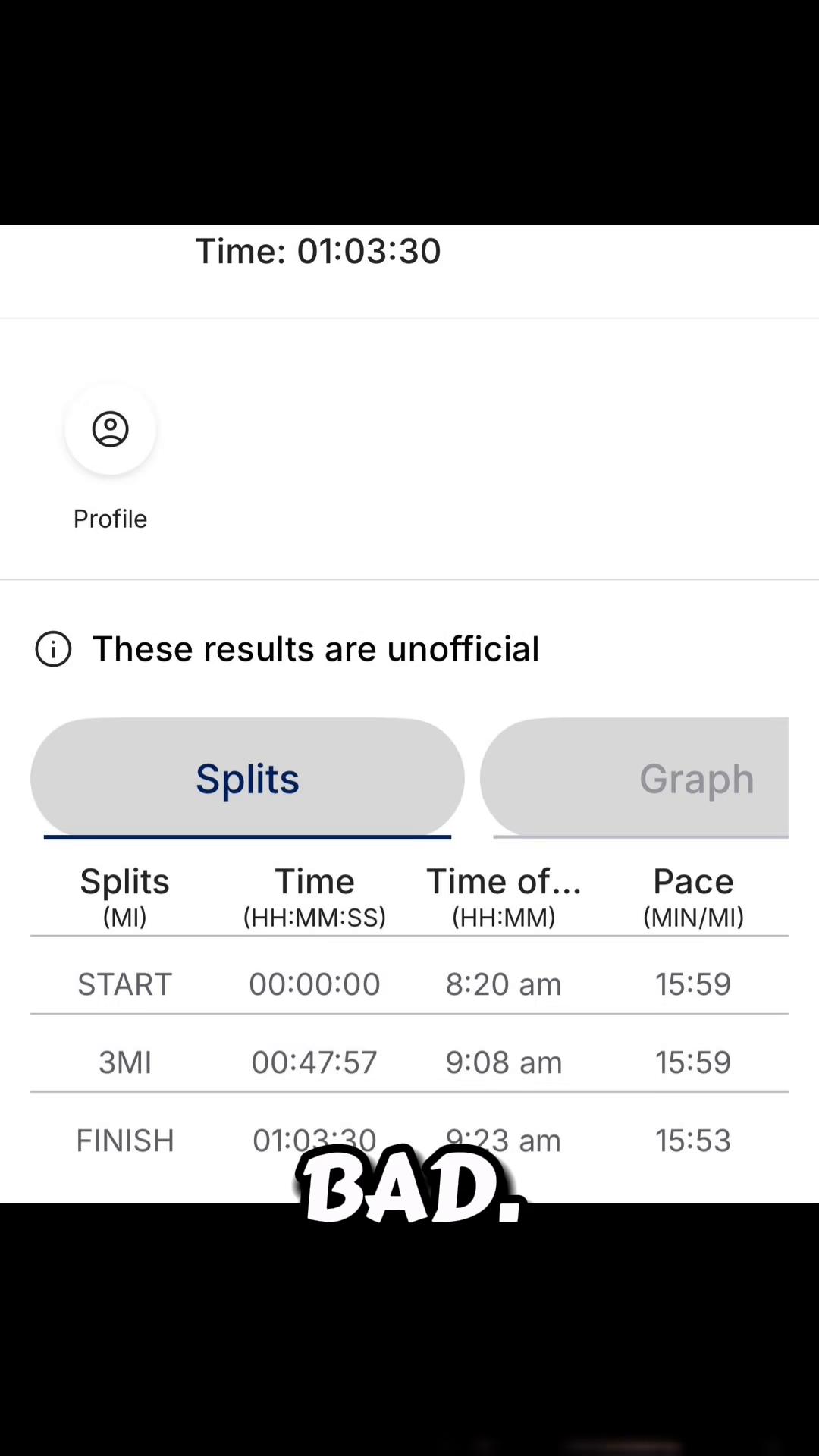Screen dimensions: 819x1456
Task: Tap the 15:53 finish pace value
Action: pyautogui.click(x=693, y=1140)
